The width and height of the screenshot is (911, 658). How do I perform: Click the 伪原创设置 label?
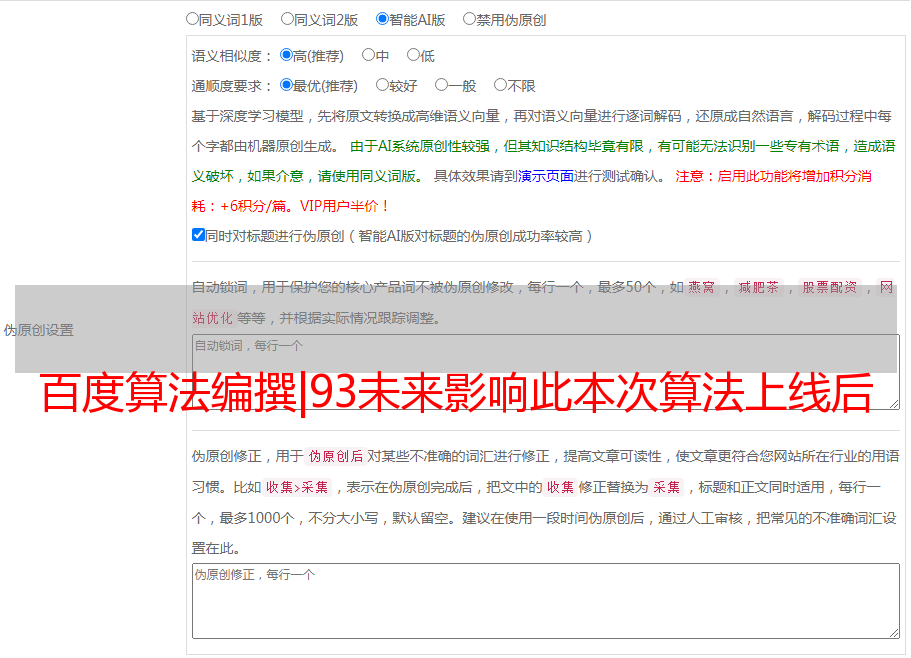(x=39, y=330)
